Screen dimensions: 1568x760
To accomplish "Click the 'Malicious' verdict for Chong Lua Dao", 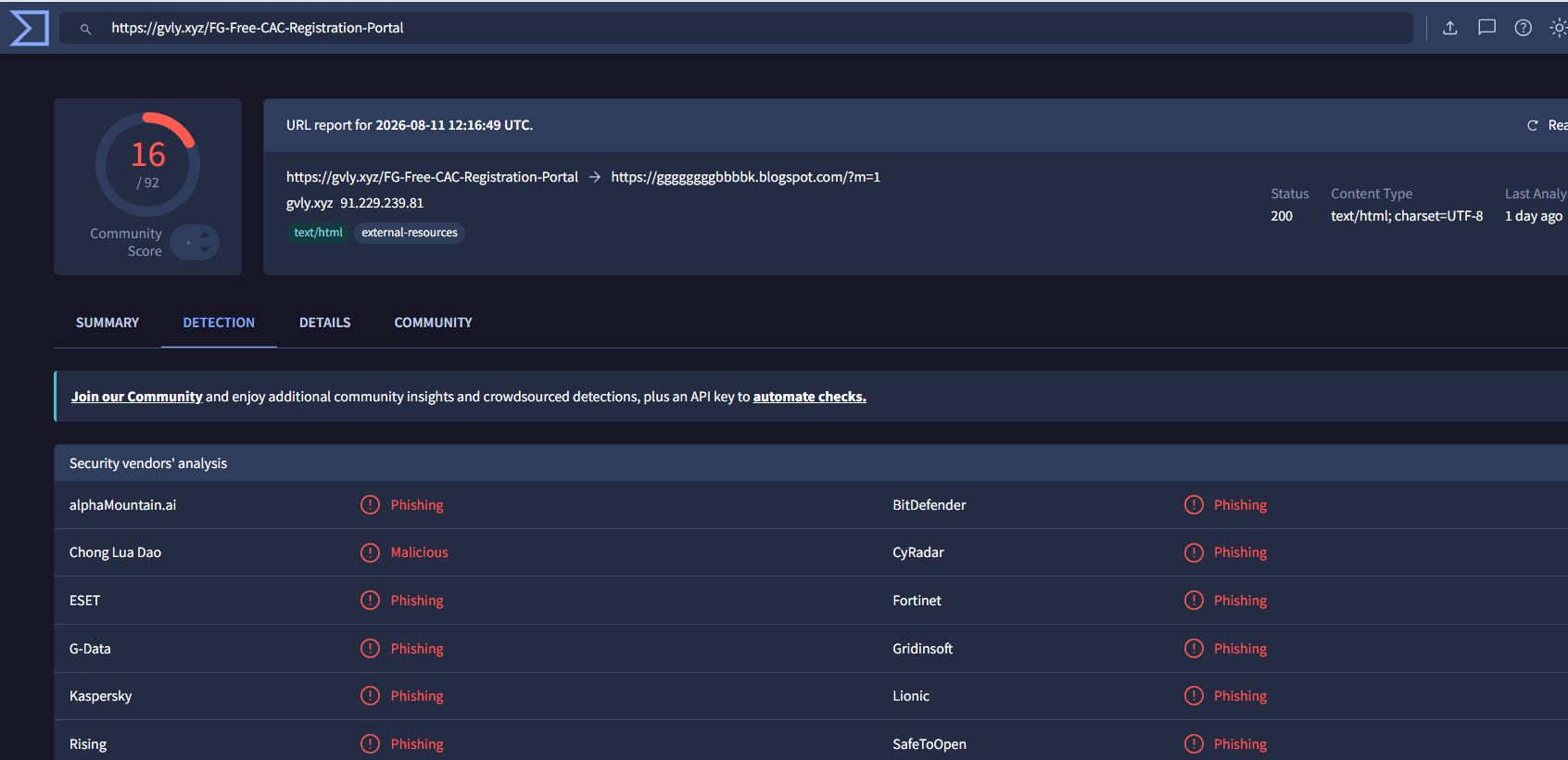I will click(x=419, y=552).
